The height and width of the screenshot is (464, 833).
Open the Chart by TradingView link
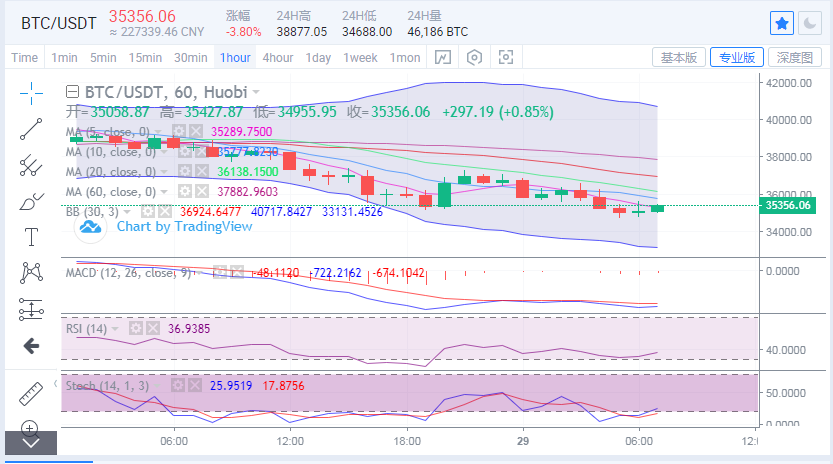184,226
